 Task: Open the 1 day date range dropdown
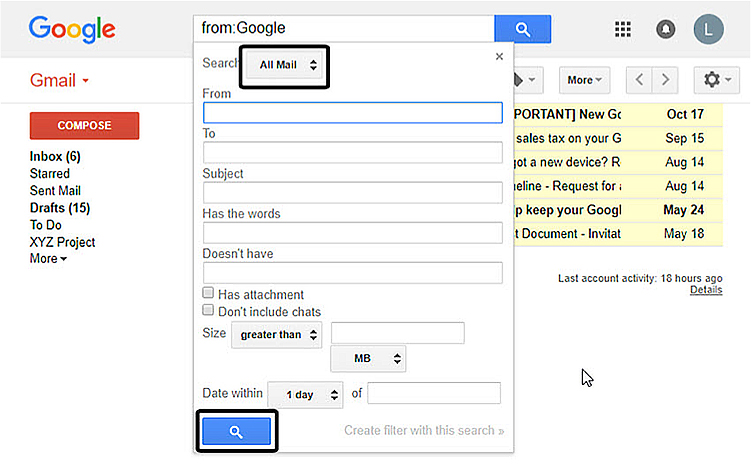(305, 395)
